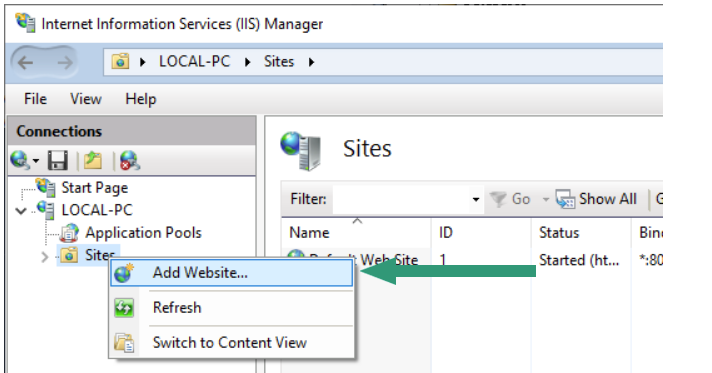Click the Create New Connection globe icon

pos(20,160)
